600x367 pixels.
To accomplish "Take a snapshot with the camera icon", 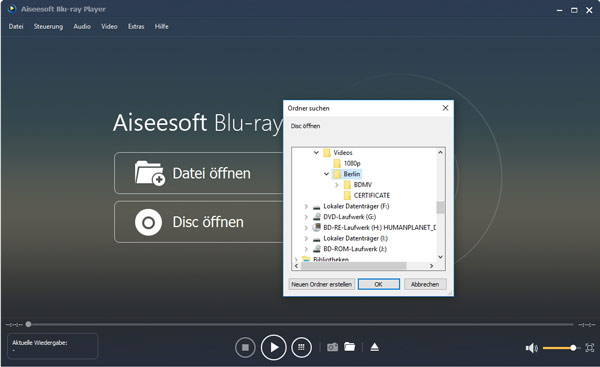I will 333,347.
